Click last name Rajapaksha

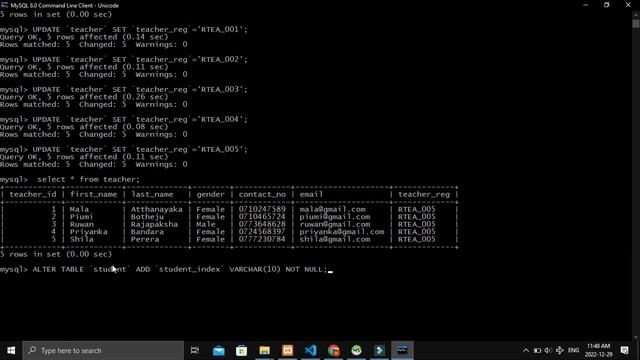coord(154,224)
